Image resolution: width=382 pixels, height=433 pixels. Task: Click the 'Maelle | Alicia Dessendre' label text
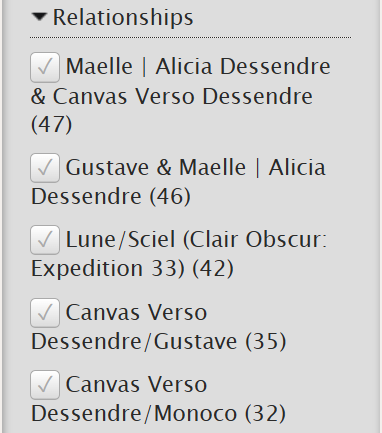[x=198, y=66]
